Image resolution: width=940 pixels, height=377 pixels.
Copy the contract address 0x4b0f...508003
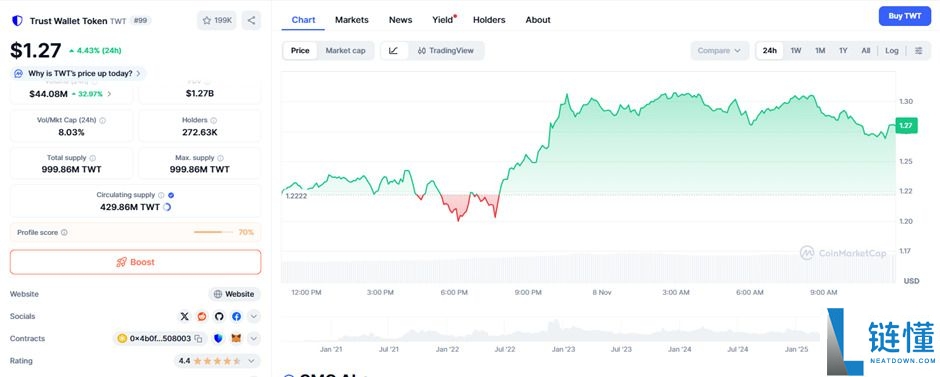click(198, 339)
